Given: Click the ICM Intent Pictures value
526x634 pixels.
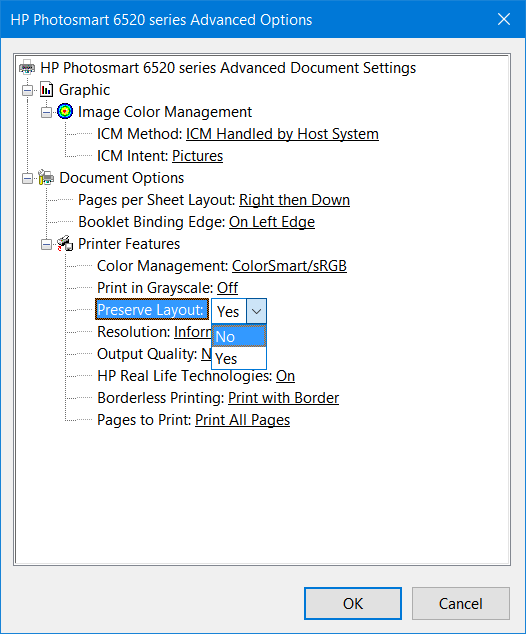Looking at the screenshot, I should tap(197, 156).
